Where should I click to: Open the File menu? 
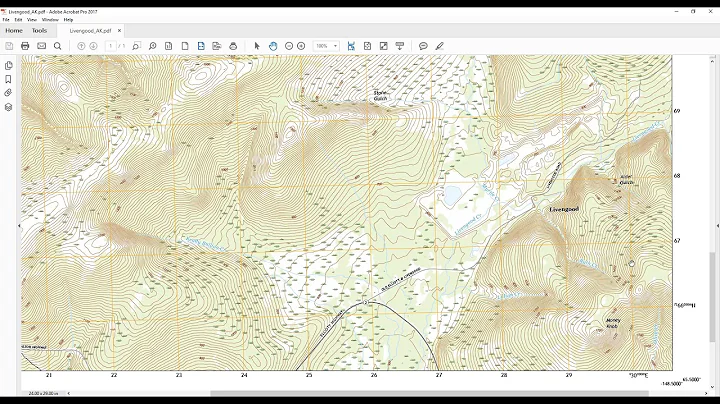(6, 20)
